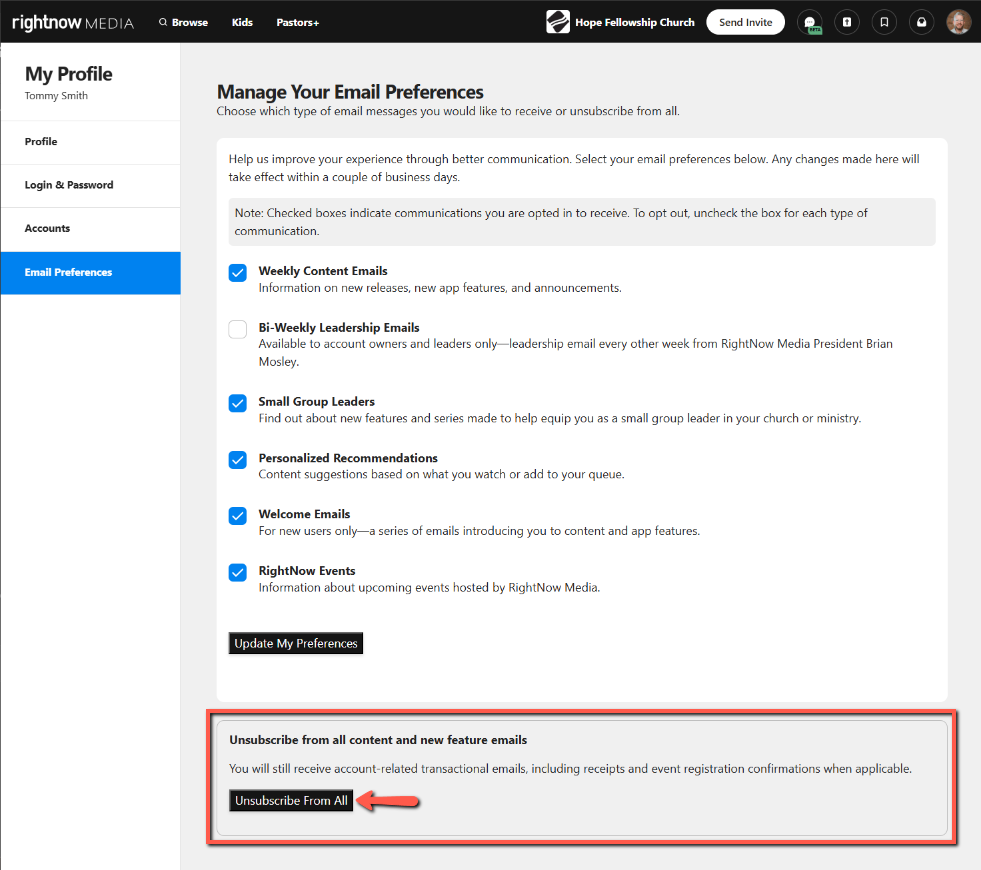Screen dimensions: 981x870
Task: Click the Bible icon in top bar
Action: point(846,22)
